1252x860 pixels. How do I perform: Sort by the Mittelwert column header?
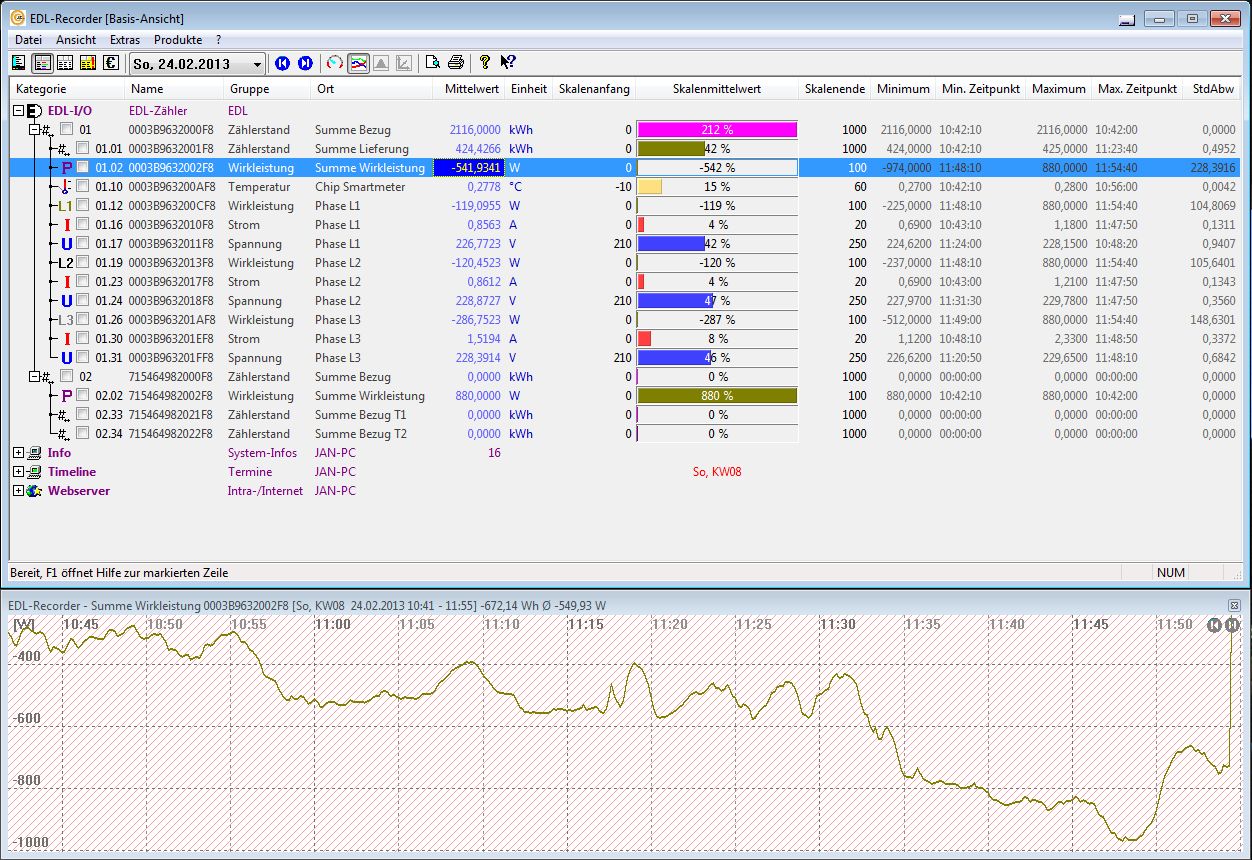pyautogui.click(x=471, y=89)
